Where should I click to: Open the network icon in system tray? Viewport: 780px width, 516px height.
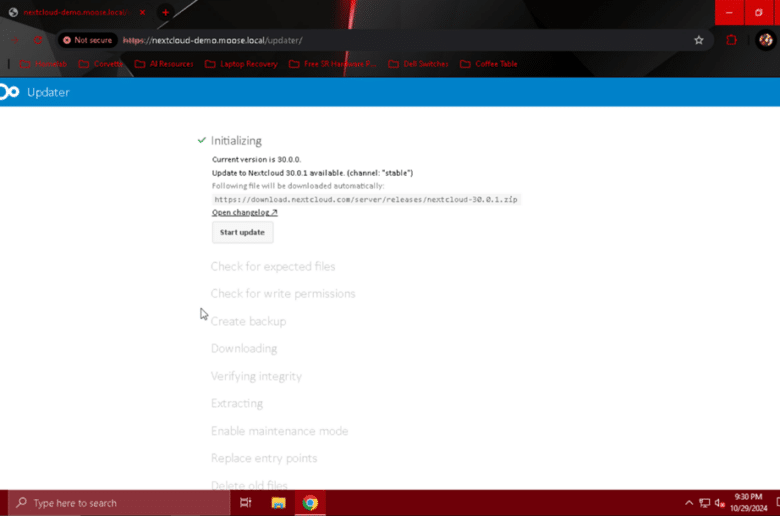click(704, 503)
